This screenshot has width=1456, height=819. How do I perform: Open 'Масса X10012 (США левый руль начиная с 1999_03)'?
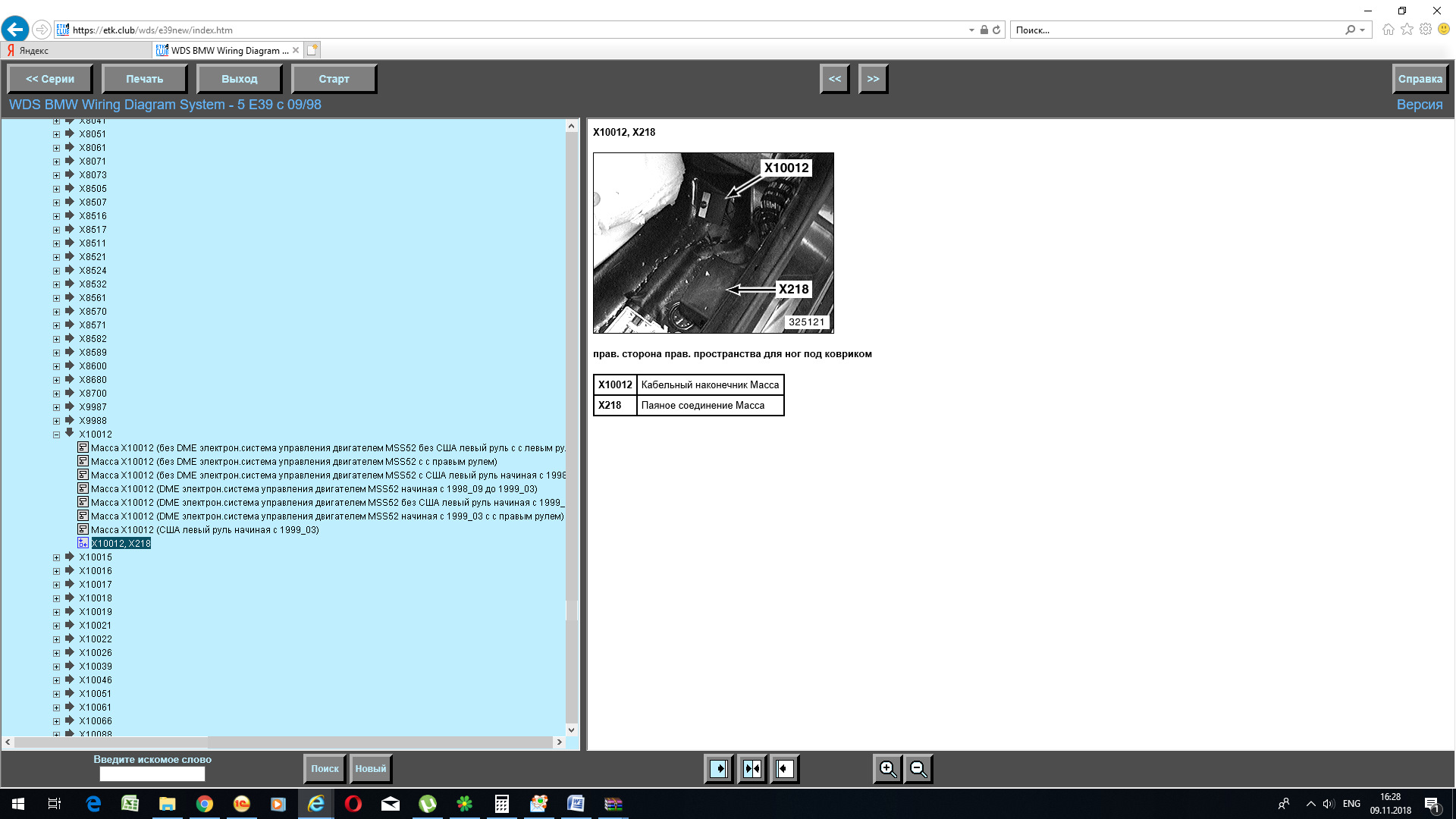pyautogui.click(x=205, y=530)
